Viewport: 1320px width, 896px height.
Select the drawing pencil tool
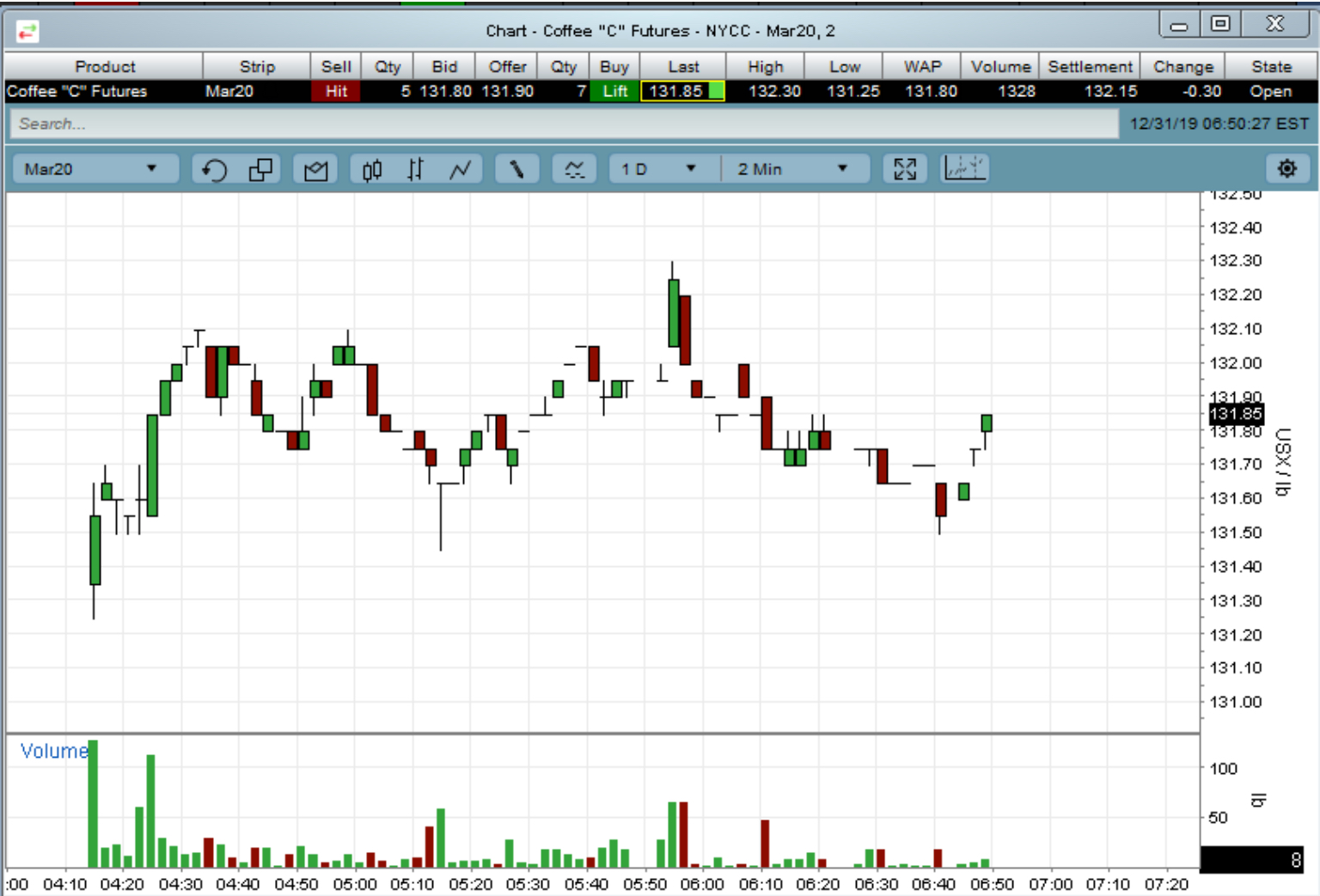coord(516,169)
